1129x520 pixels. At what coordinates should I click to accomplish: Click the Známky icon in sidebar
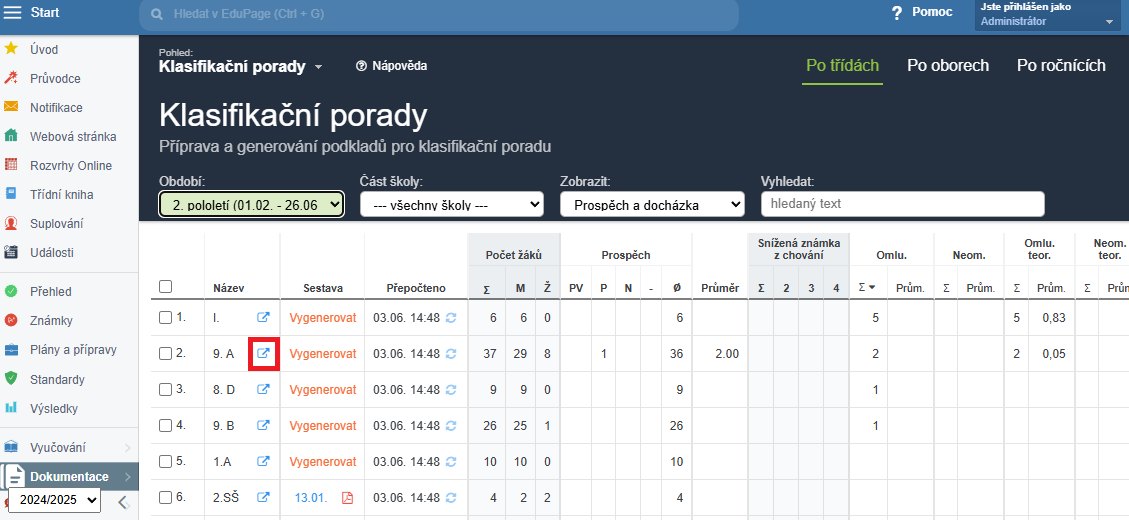coord(12,321)
